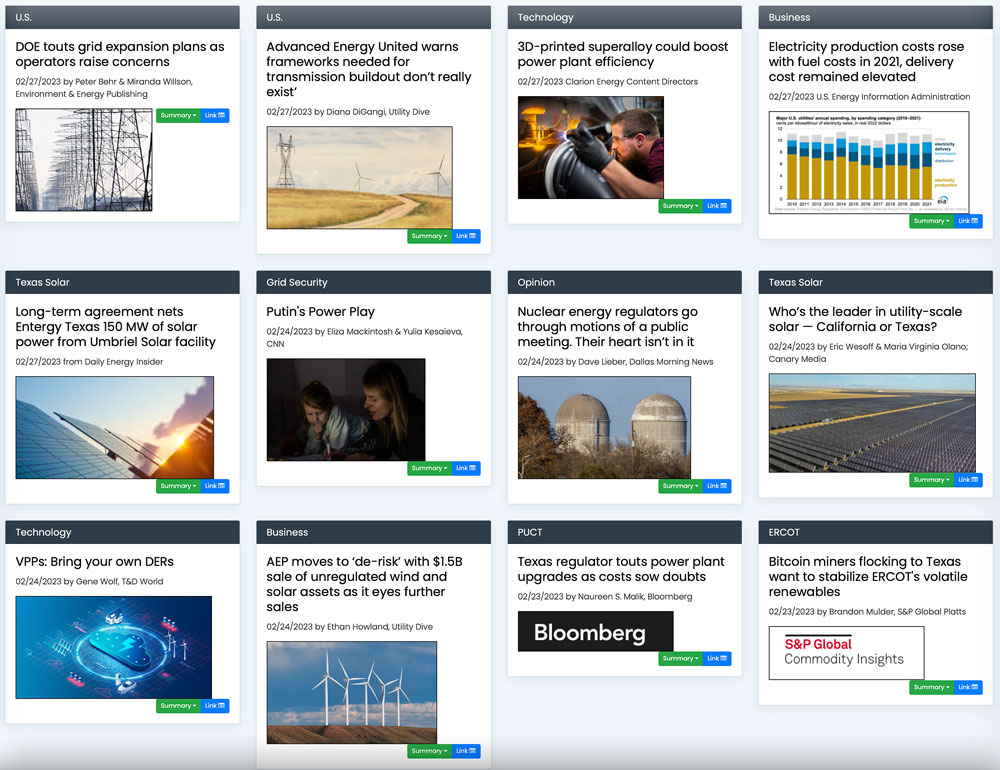Screen dimensions: 1000x770
Task: Click the Bloomberg logo image
Action: [x=595, y=632]
